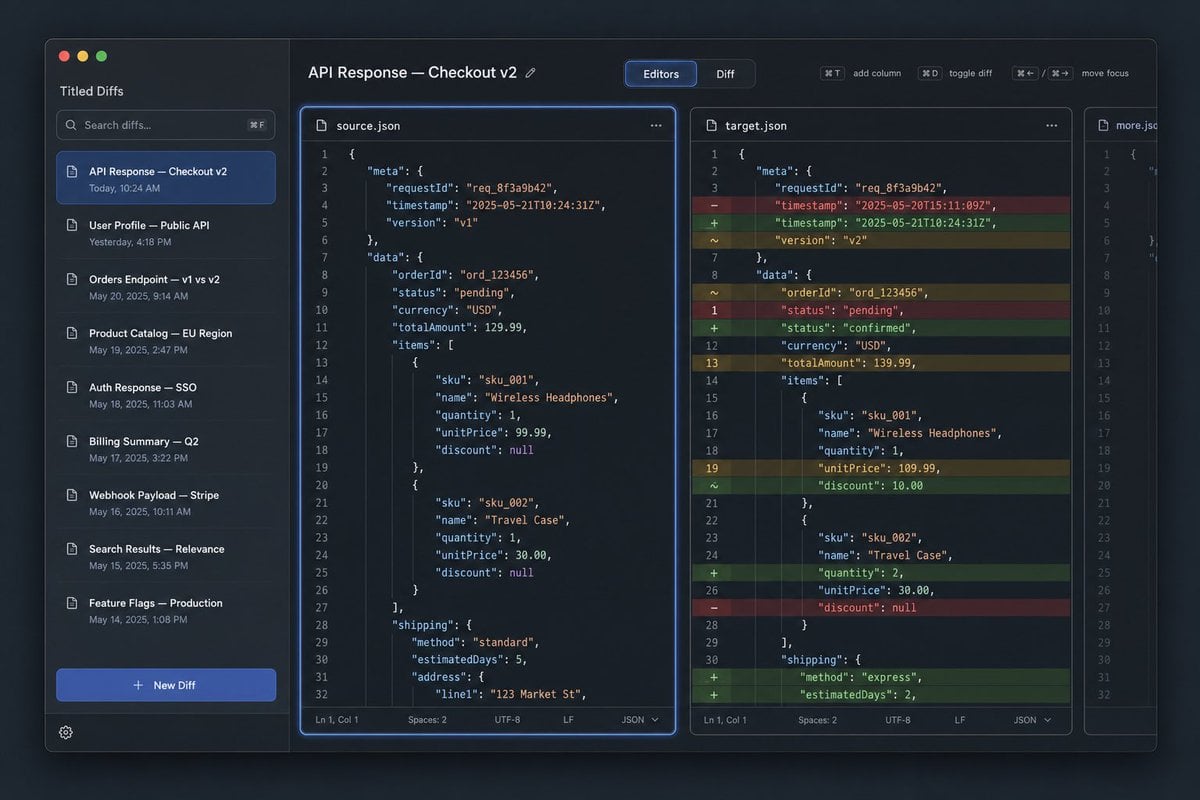Click the ⌘T add column shortcut key

point(832,73)
